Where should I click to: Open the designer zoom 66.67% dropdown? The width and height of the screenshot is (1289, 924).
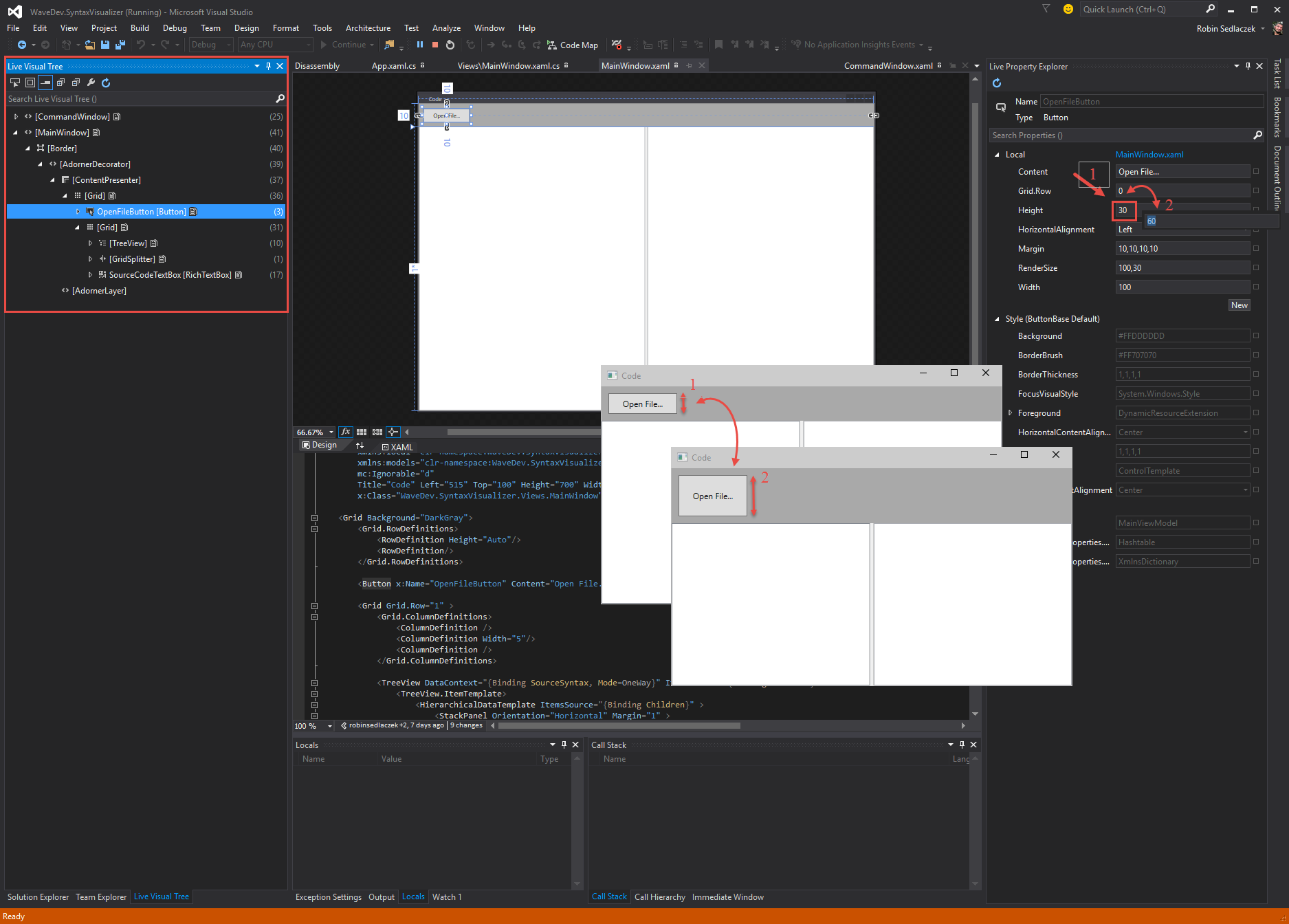coord(331,432)
